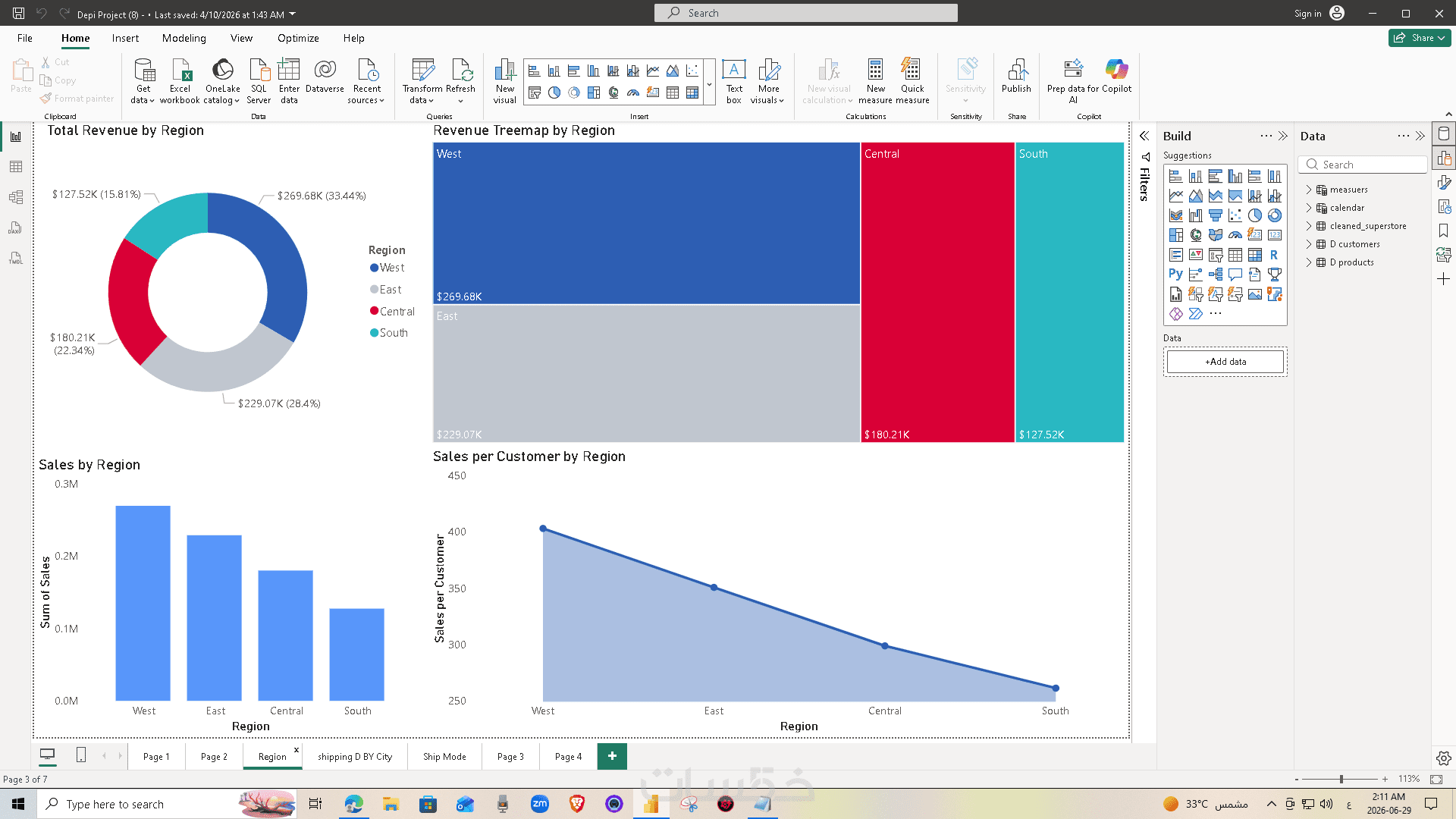The image size is (1456, 819).
Task: Insert a Q&A speech bubble visual
Action: (x=1235, y=274)
